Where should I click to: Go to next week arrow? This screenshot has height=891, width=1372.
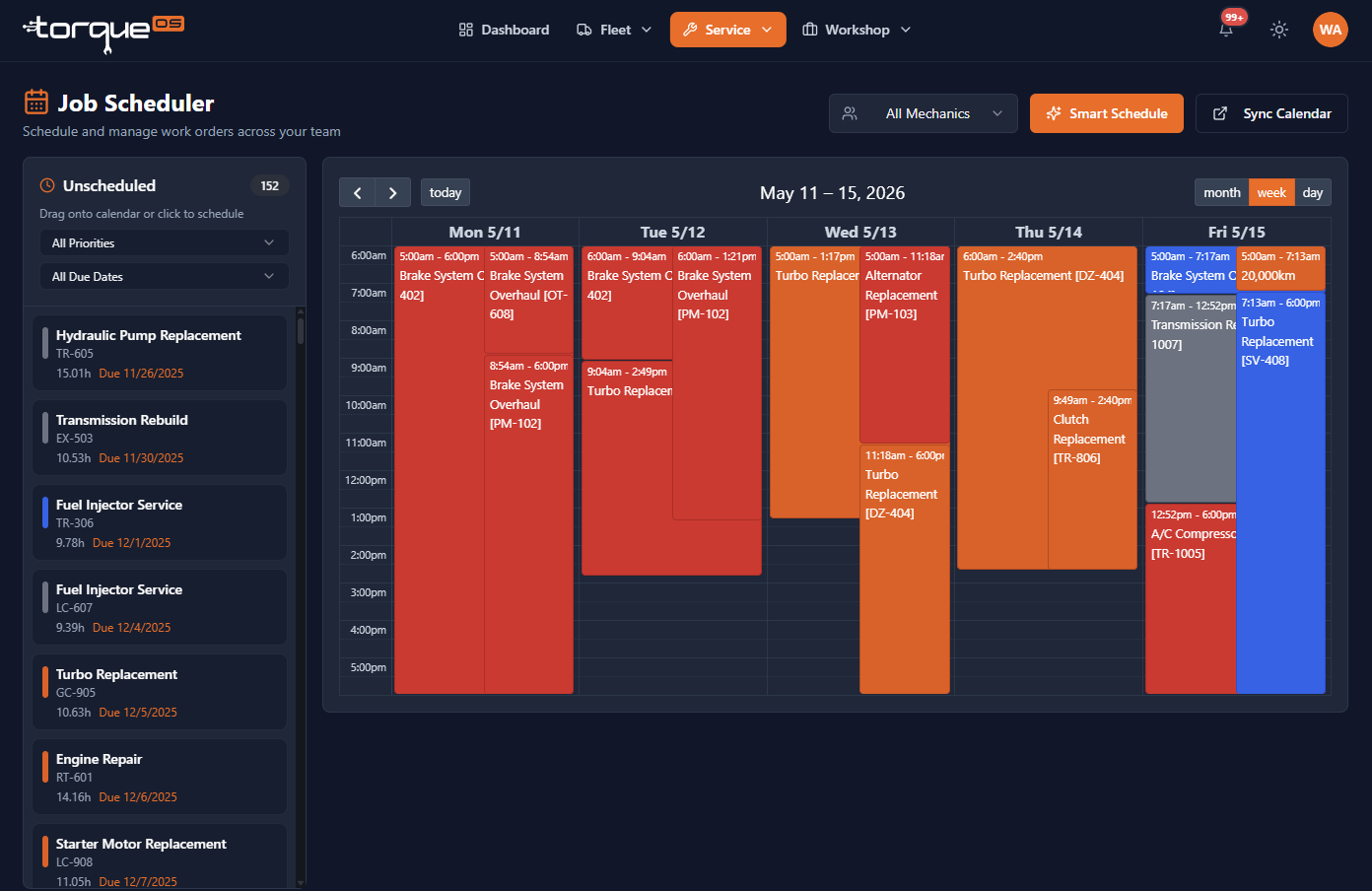click(393, 193)
